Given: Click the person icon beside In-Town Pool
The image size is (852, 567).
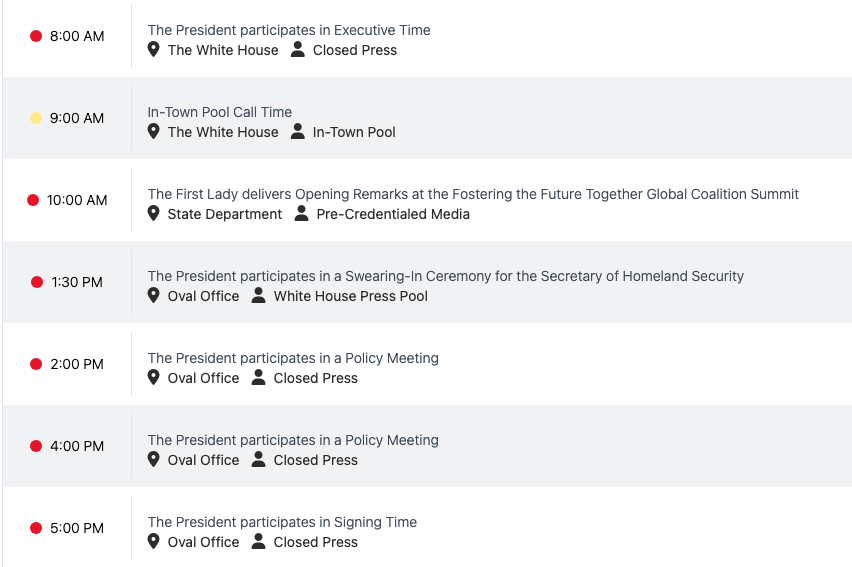Looking at the screenshot, I should point(298,131).
